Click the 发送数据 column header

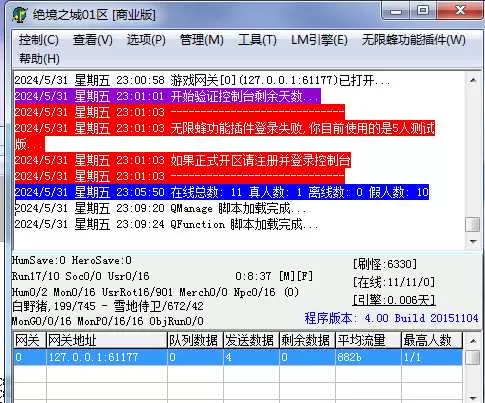pos(251,341)
